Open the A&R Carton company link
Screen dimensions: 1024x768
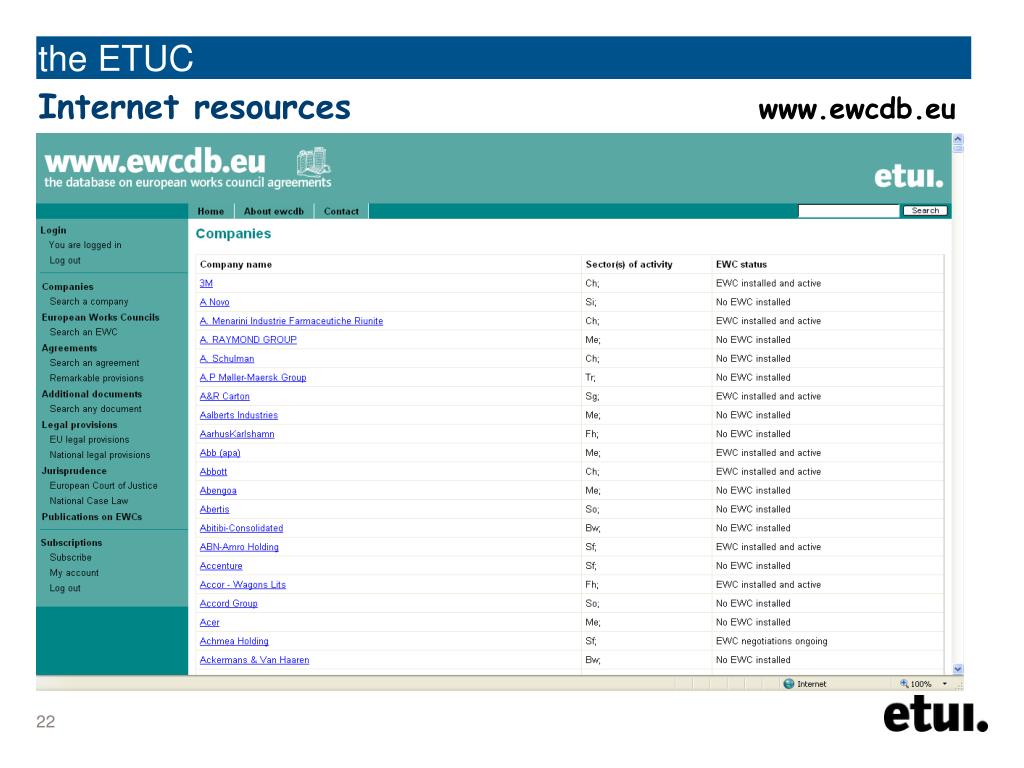(x=225, y=396)
